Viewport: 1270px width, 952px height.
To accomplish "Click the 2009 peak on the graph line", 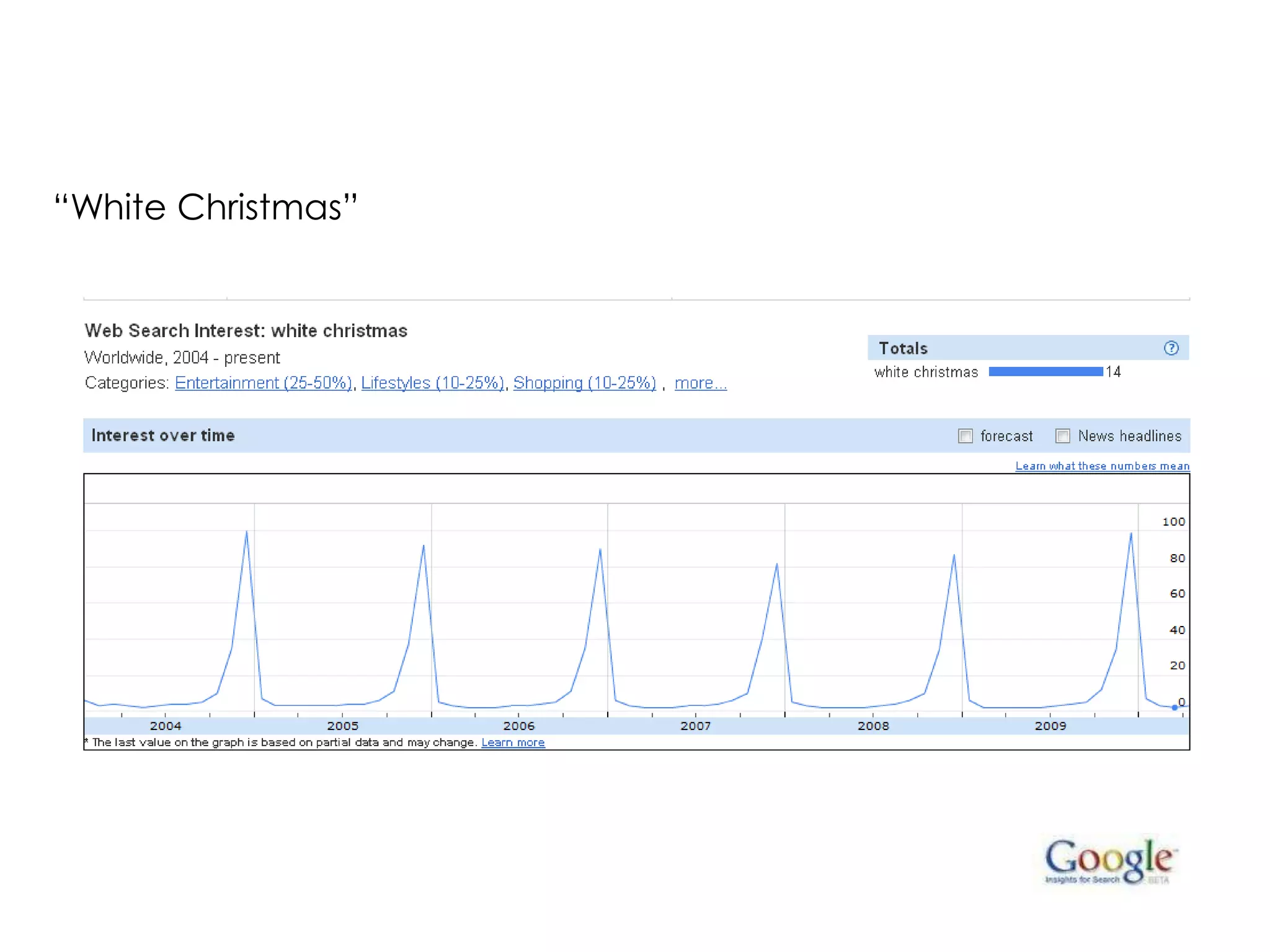I will tap(1130, 535).
